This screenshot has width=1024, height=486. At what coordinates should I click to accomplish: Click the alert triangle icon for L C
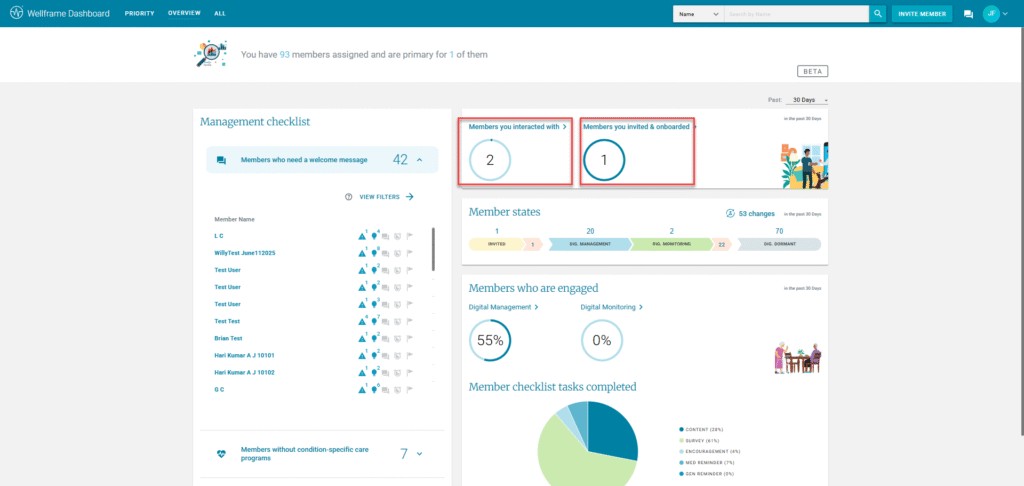362,236
